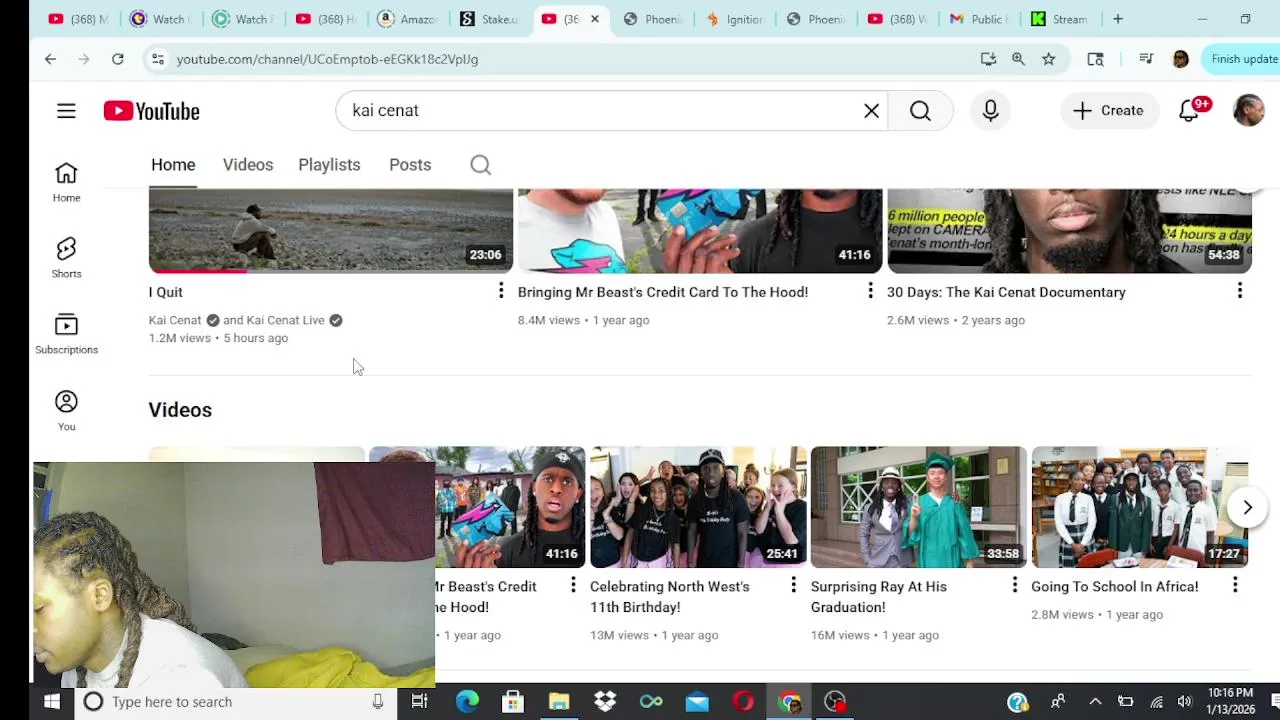1280x720 pixels.
Task: Open Shorts in the sidebar
Action: click(66, 258)
